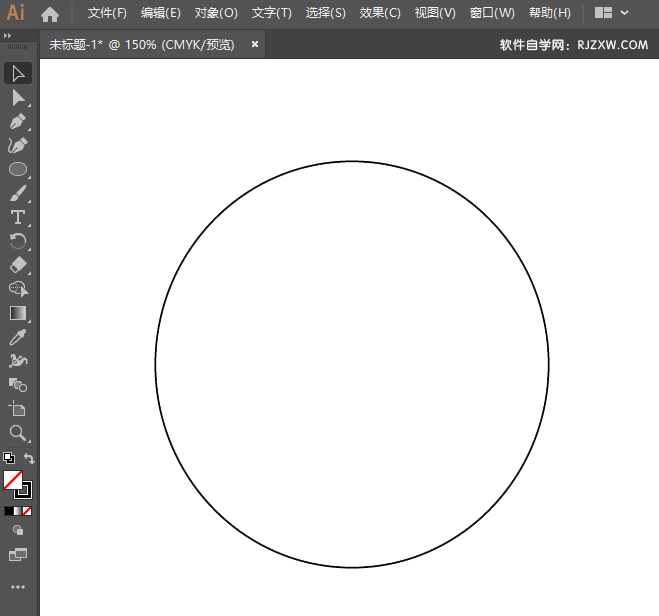659x616 pixels.
Task: Select the Shape Builder tool
Action: pos(18,289)
